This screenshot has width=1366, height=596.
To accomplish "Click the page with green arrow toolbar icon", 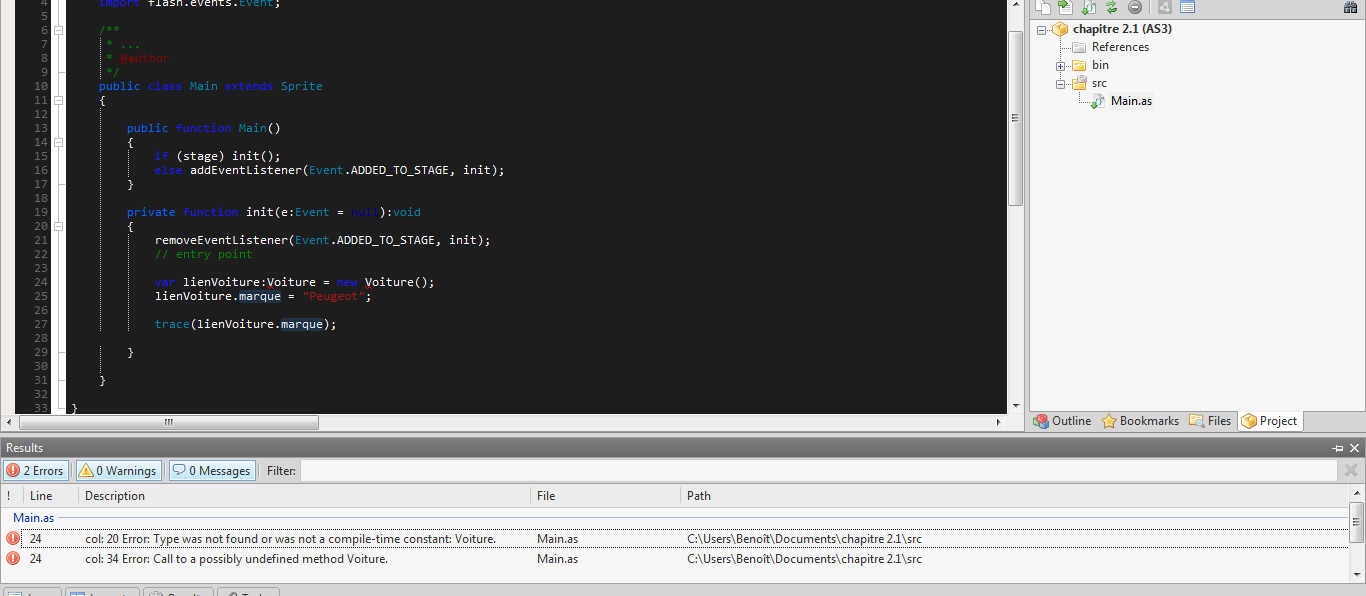I will coord(1066,7).
